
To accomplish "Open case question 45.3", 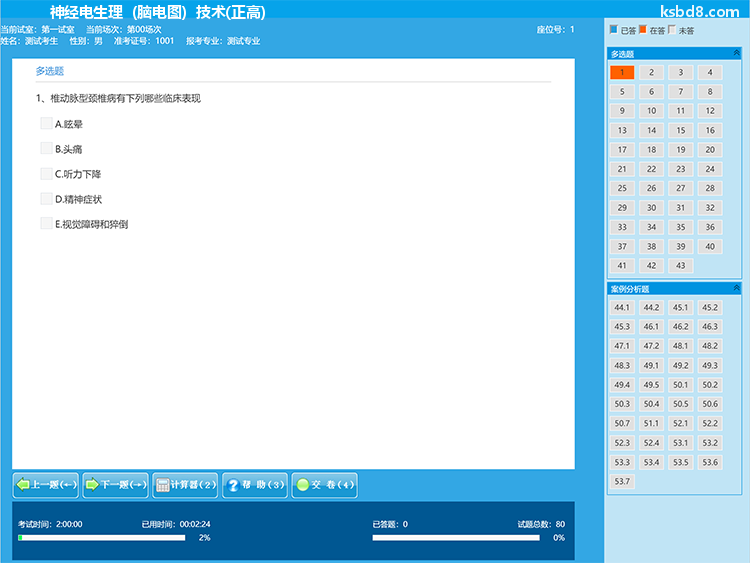I will point(622,327).
